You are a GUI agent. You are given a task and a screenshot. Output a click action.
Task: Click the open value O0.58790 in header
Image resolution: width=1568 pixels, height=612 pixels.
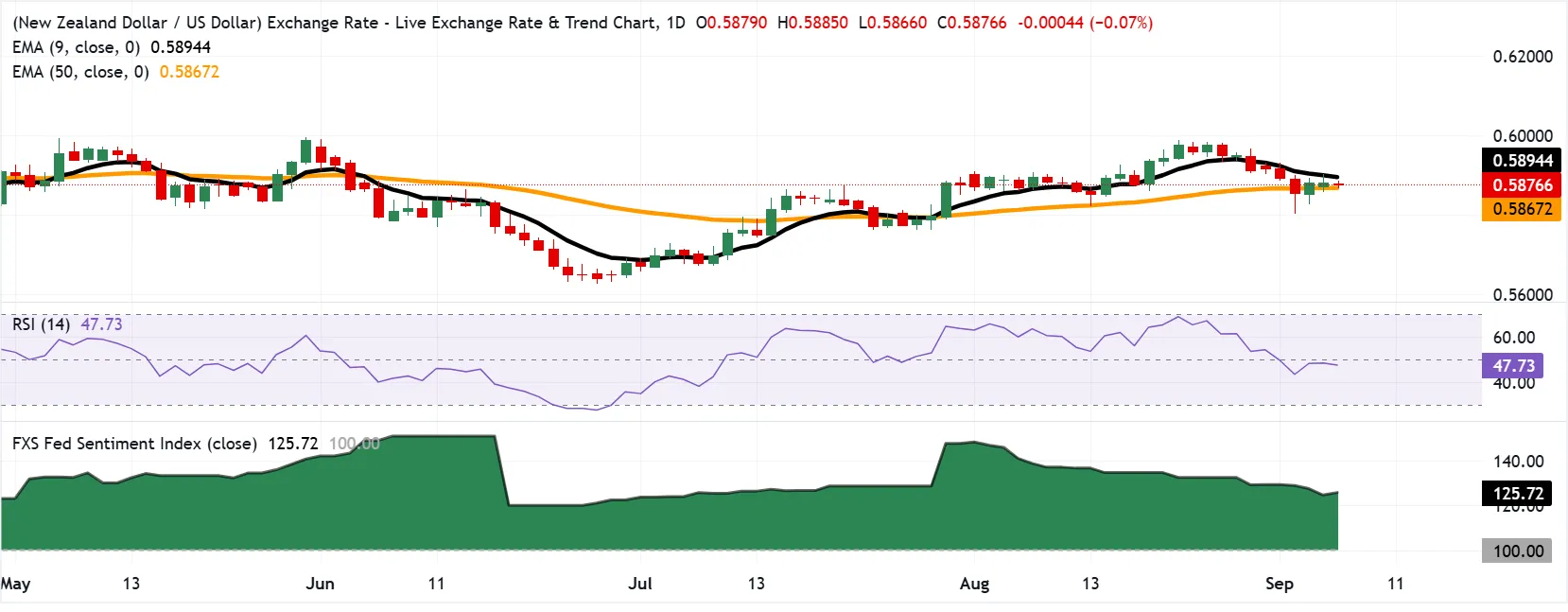tap(731, 23)
